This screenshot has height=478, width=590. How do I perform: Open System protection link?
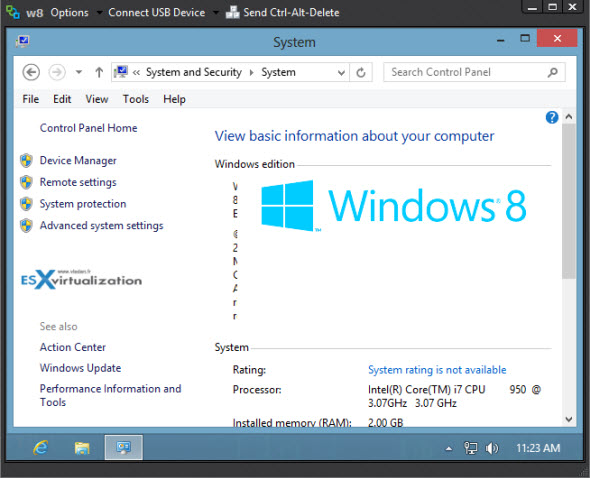click(x=83, y=204)
